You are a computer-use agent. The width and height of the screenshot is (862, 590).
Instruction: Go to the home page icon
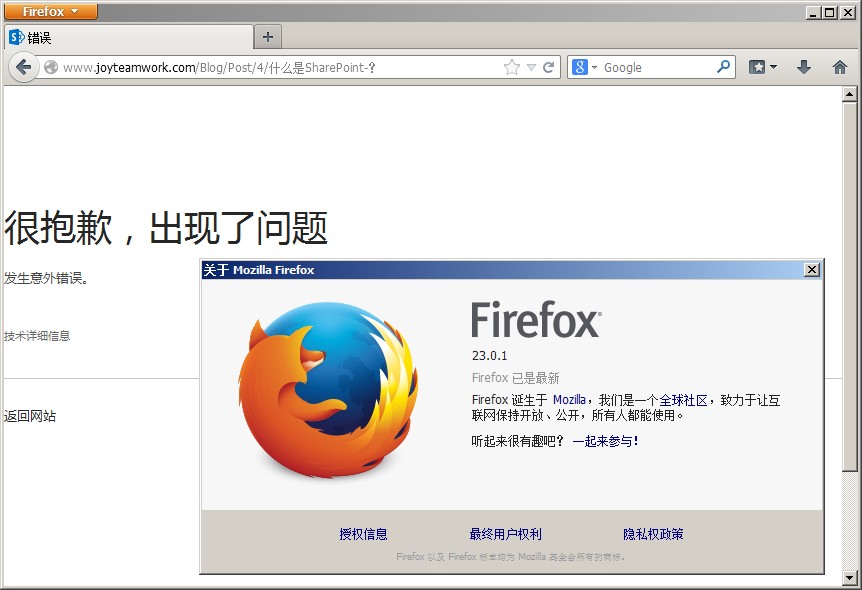pos(839,67)
